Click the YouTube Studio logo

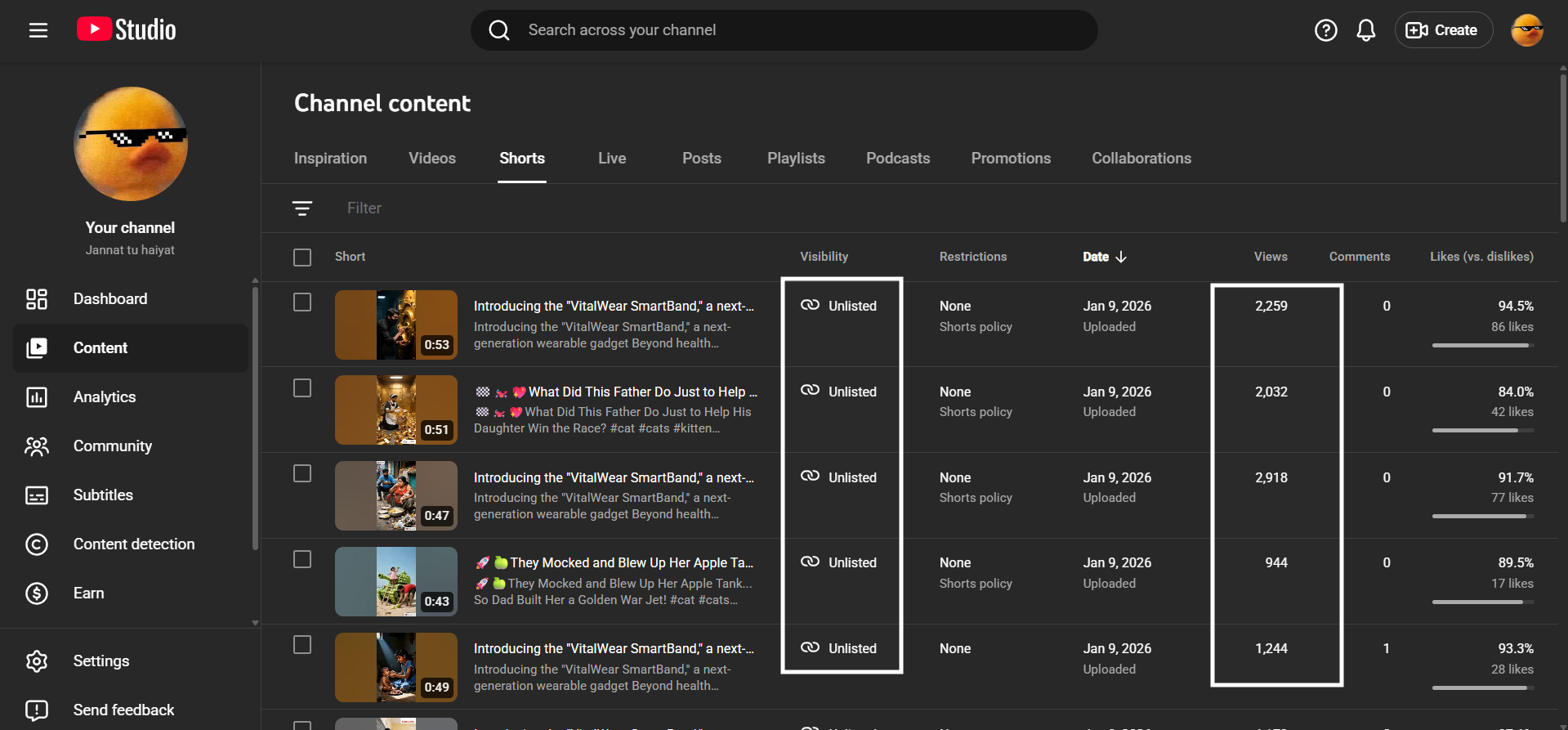[x=127, y=30]
